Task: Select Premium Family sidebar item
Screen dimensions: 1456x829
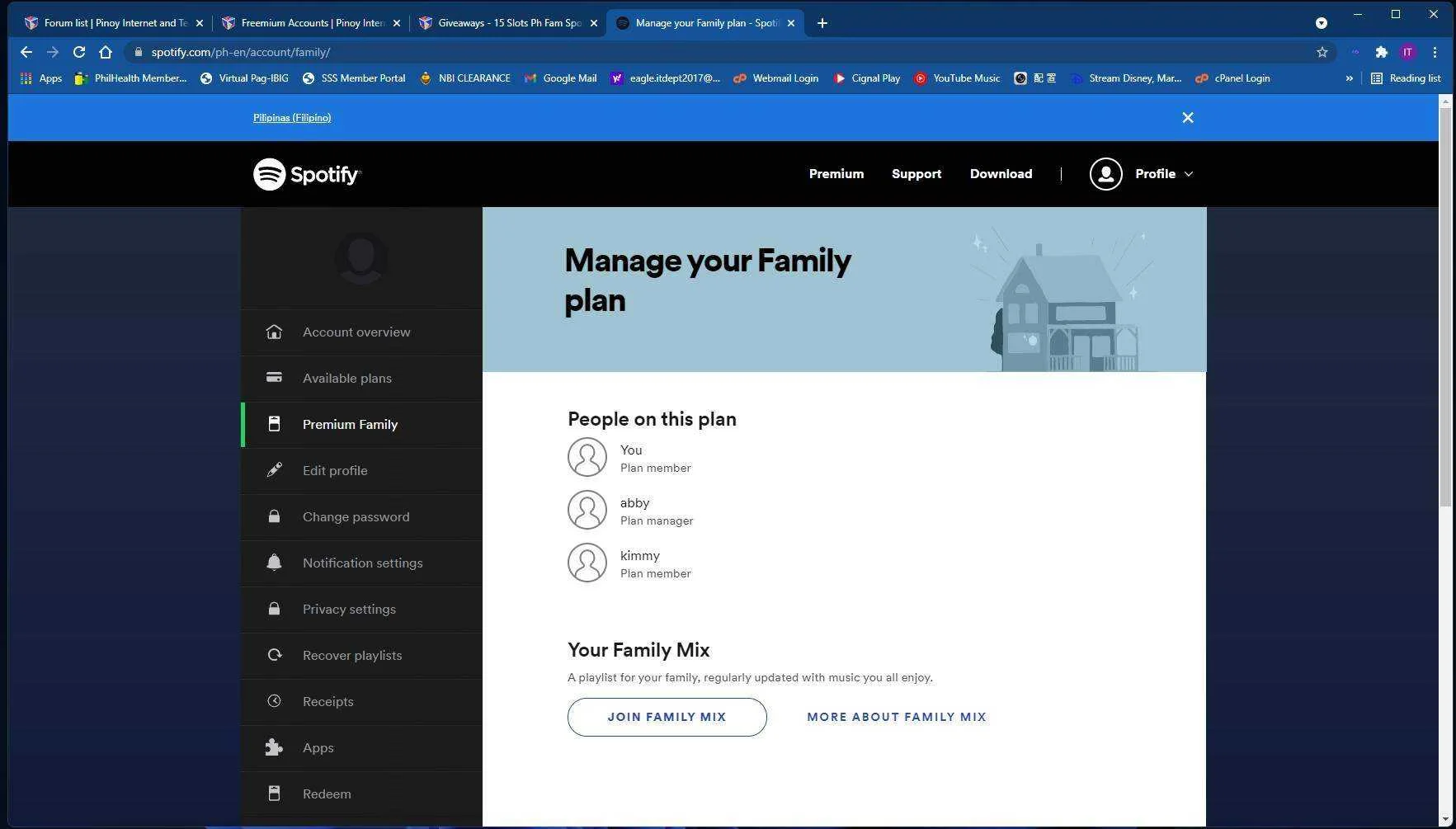Action: pos(361,425)
